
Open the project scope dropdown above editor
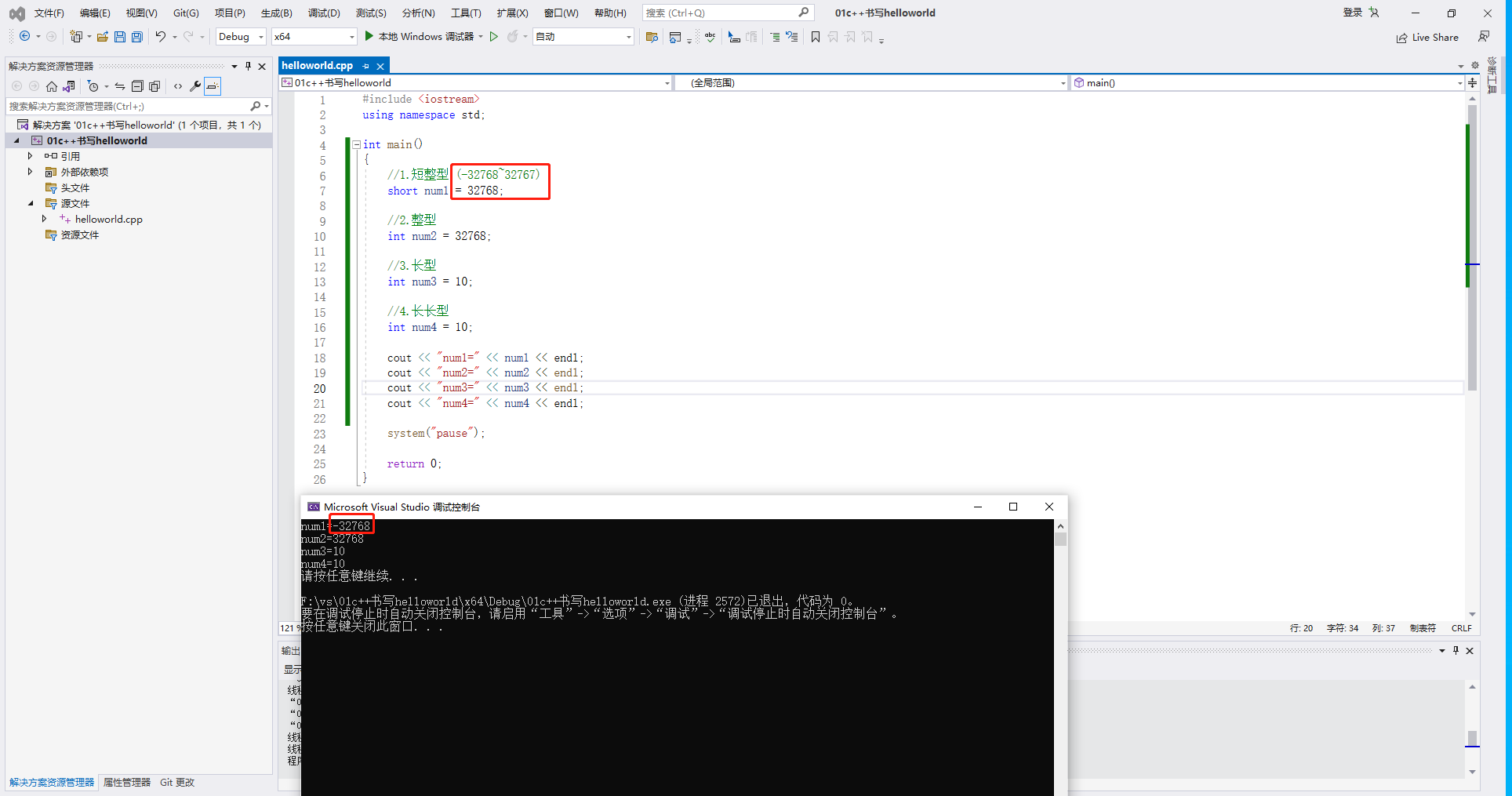click(476, 82)
